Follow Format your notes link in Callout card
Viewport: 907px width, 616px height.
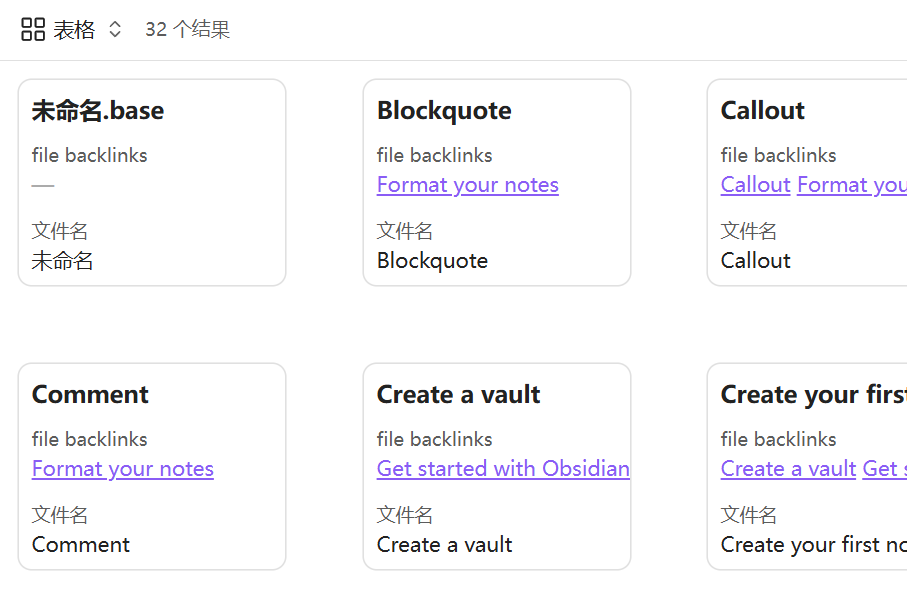pyautogui.click(x=851, y=185)
